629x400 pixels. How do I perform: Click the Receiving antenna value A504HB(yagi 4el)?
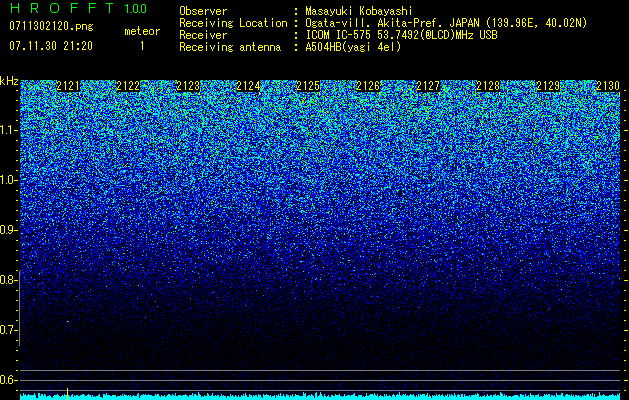point(353,47)
